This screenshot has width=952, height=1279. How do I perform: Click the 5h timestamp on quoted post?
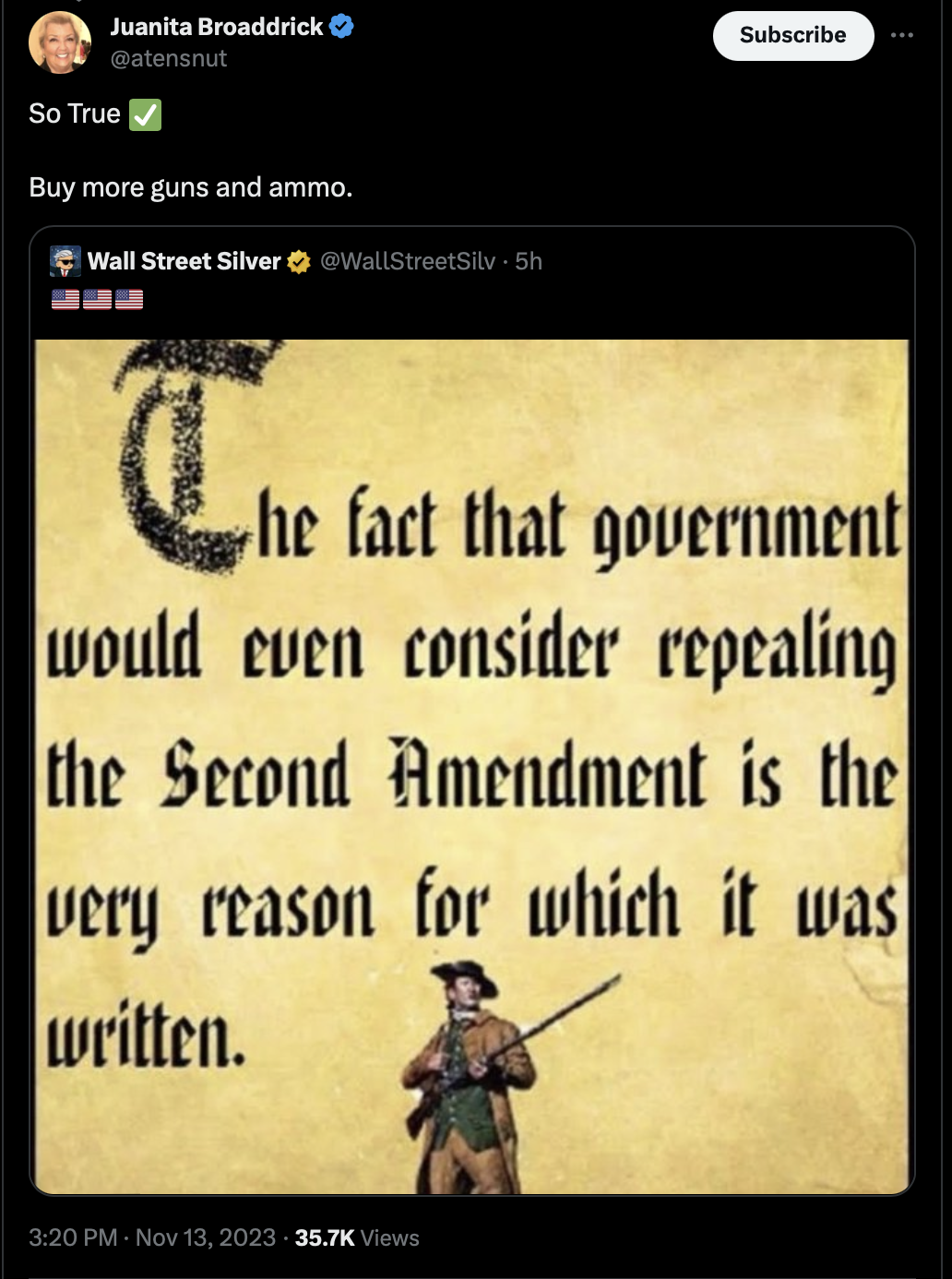pyautogui.click(x=529, y=261)
